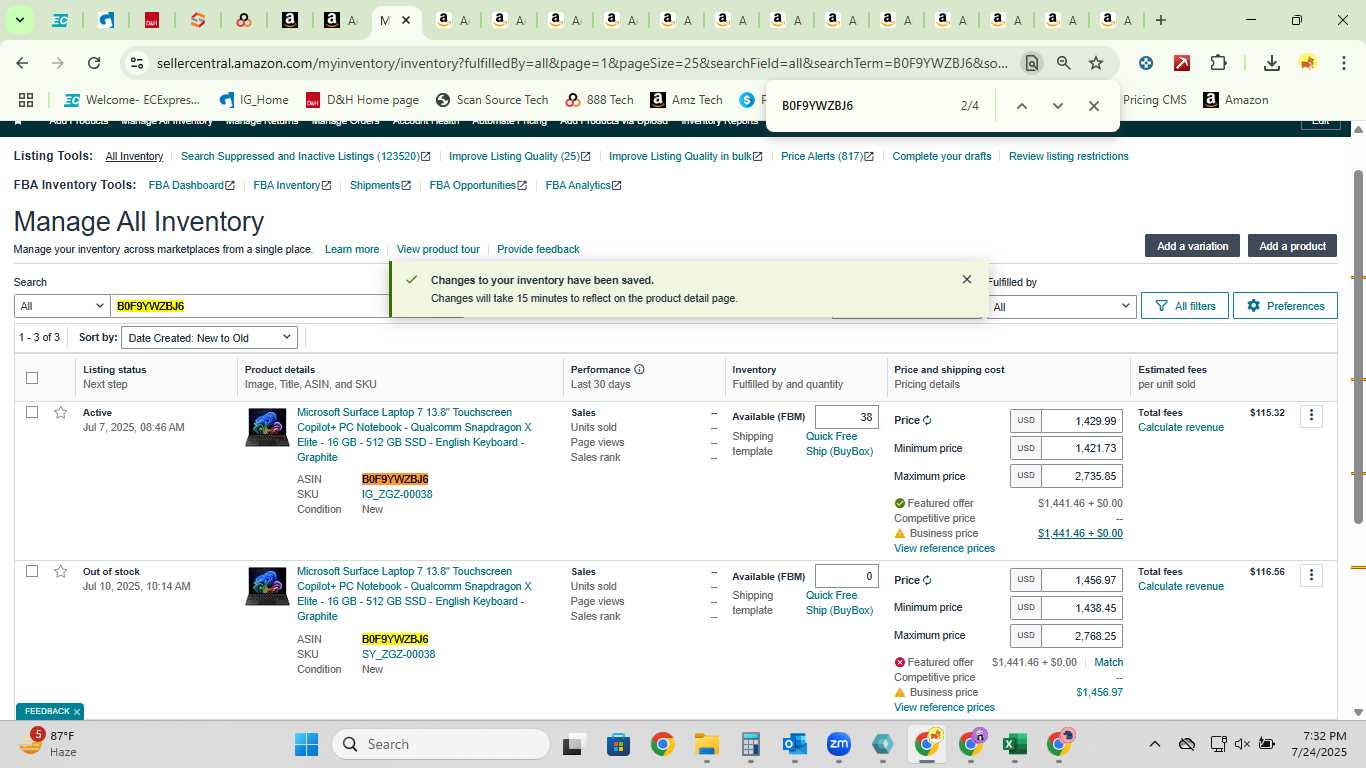Open the Sort by Date Created dropdown
The image size is (1366, 768).
click(210, 338)
